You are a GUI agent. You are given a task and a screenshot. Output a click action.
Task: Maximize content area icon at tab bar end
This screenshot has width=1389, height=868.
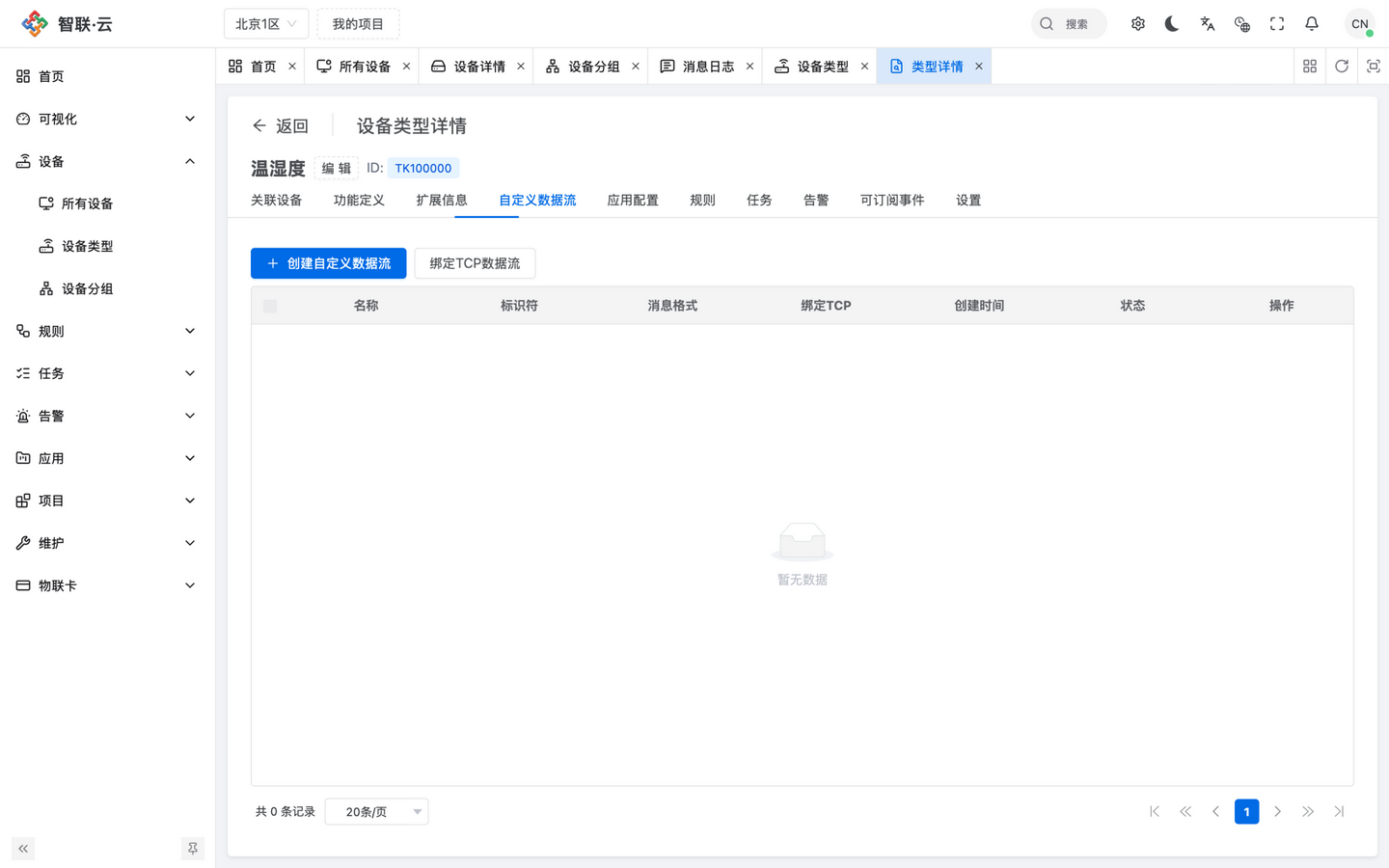click(x=1374, y=67)
